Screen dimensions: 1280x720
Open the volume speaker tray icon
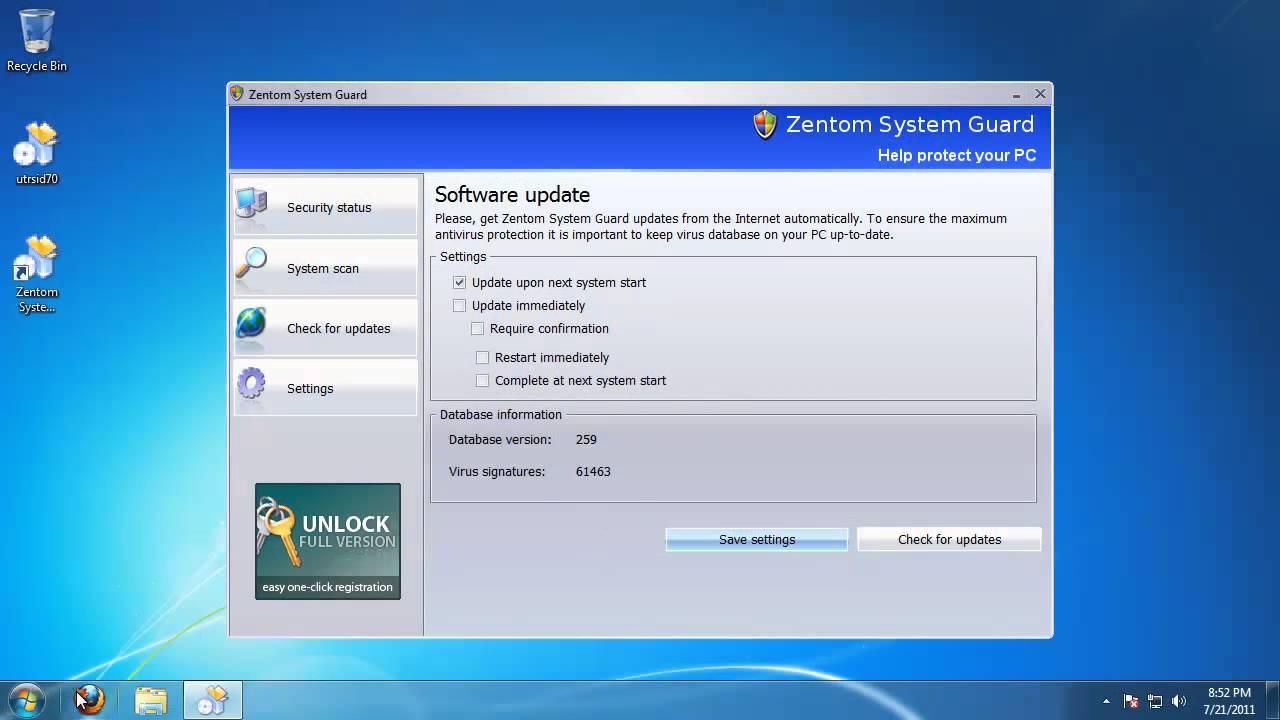coord(1179,701)
